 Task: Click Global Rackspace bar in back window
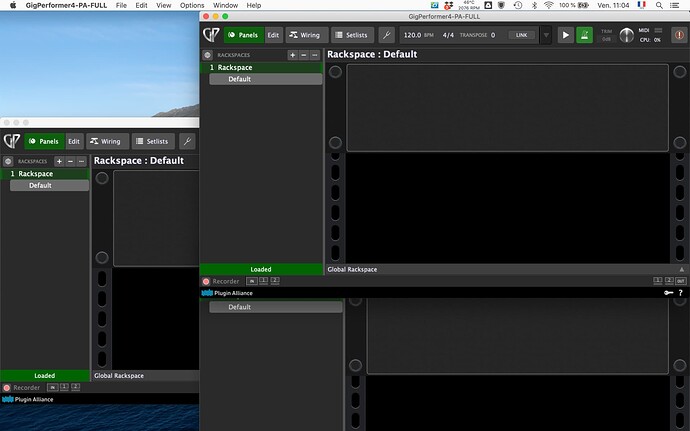(x=145, y=376)
